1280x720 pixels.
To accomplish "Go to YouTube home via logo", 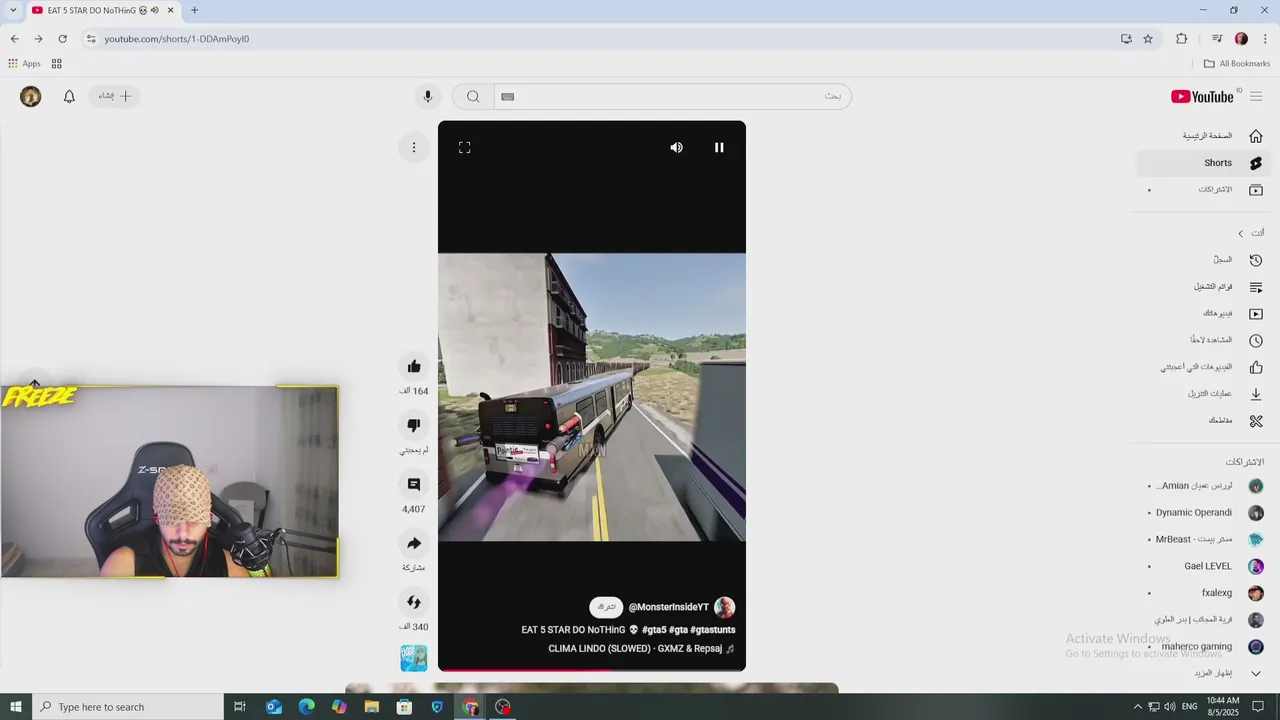I will [1202, 96].
